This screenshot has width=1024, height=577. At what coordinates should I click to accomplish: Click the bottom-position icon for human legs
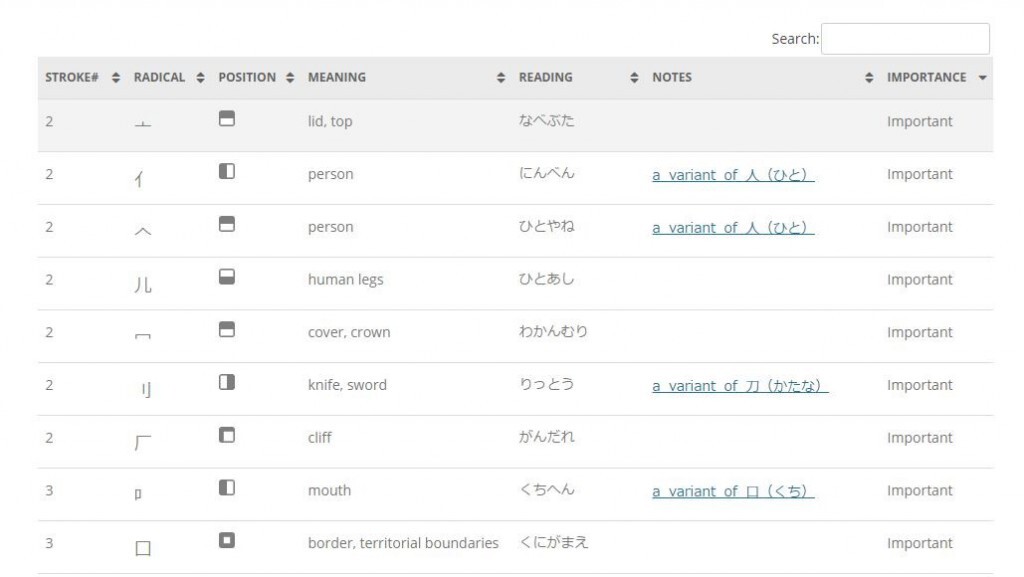tap(227, 277)
